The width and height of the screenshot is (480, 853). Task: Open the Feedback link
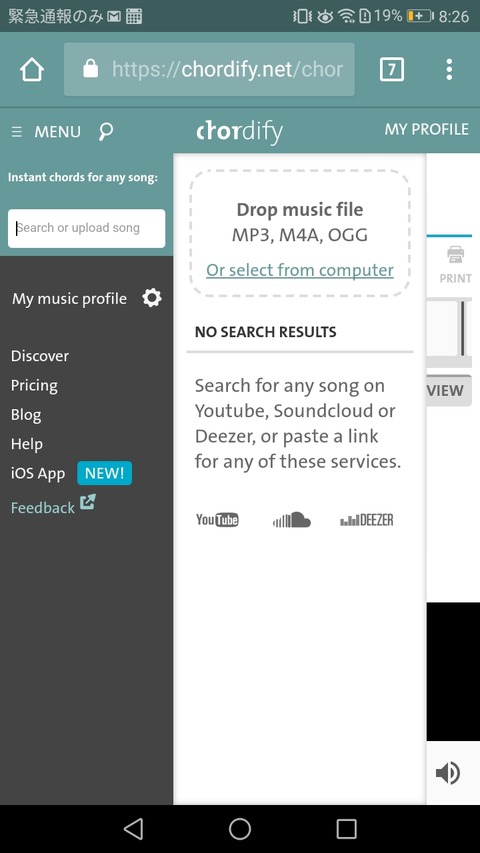pos(42,508)
